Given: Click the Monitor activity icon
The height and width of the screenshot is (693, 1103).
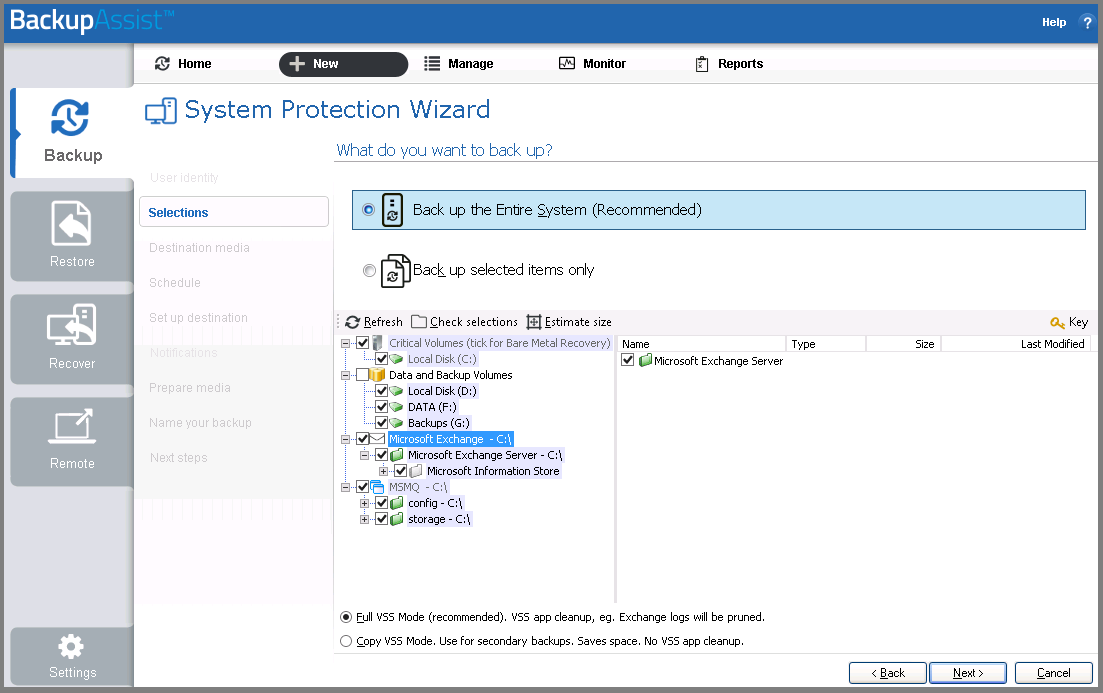Looking at the screenshot, I should pos(567,63).
